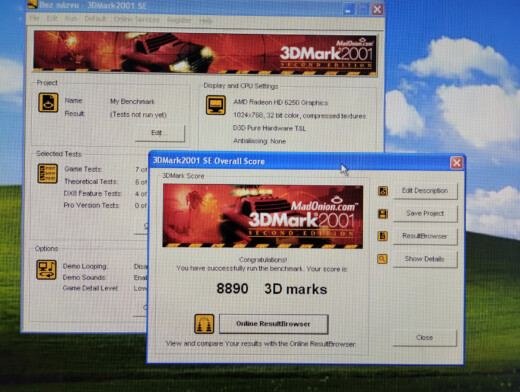The height and width of the screenshot is (392, 520).
Task: Click the floppy Save Project icon
Action: click(383, 214)
